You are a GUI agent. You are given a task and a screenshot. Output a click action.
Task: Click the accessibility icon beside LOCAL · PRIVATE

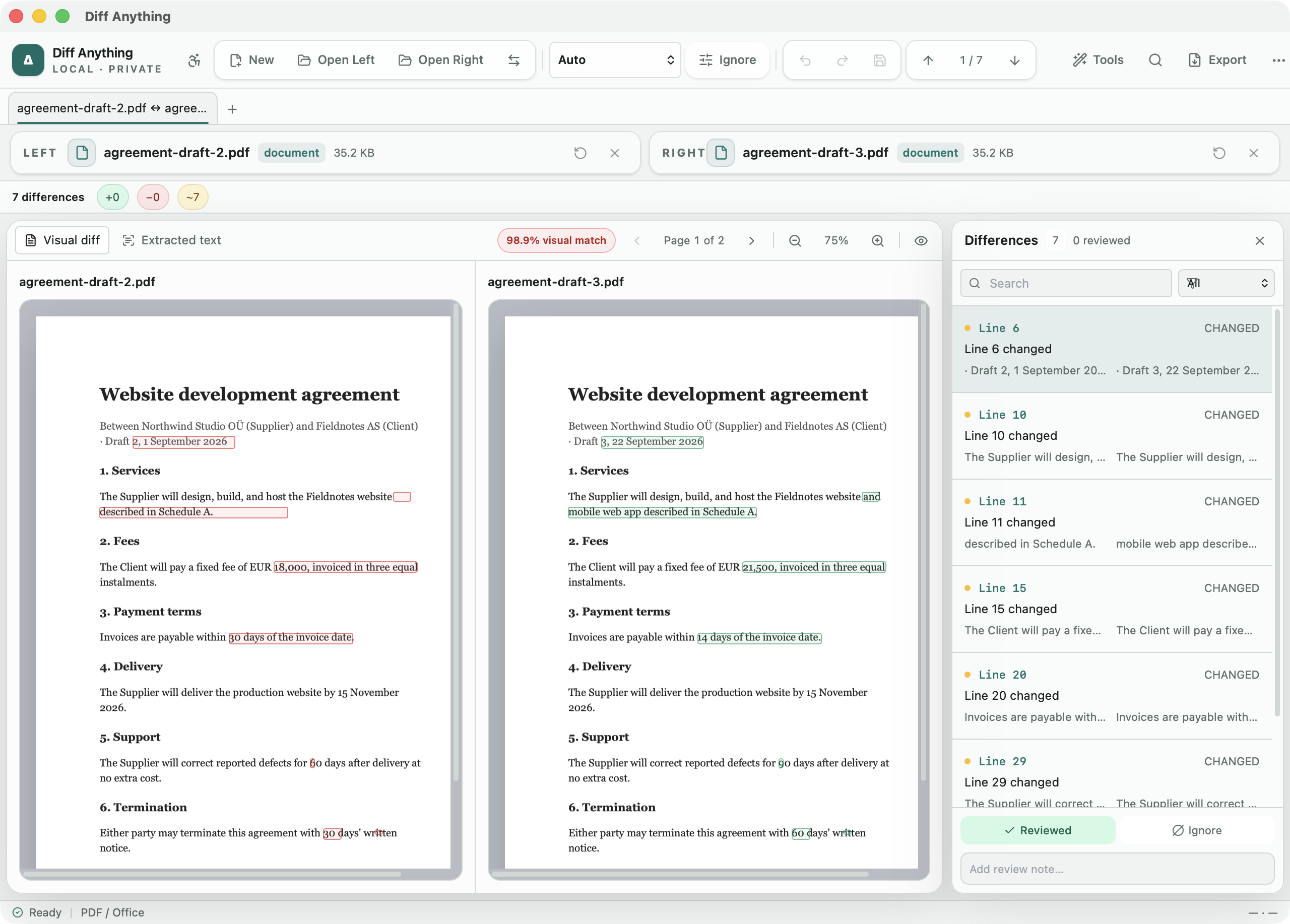pyautogui.click(x=194, y=60)
